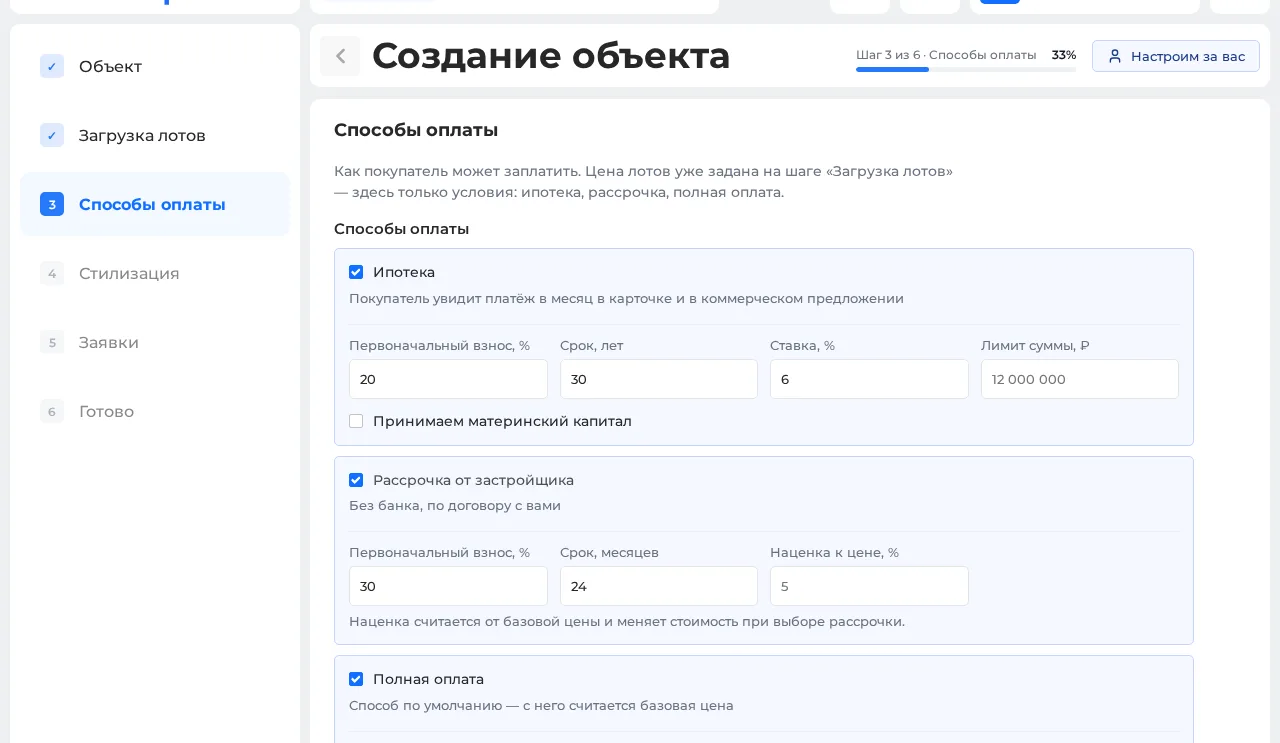Click the 33% progress value
Screen dimensions: 1280x743
1064,55
